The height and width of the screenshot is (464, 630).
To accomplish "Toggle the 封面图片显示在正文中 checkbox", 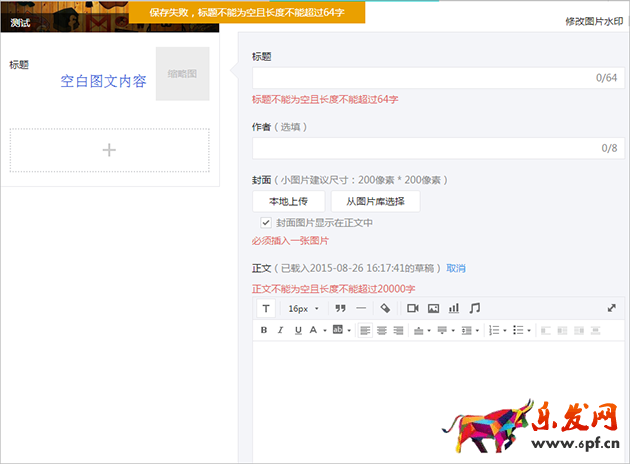I will point(266,222).
